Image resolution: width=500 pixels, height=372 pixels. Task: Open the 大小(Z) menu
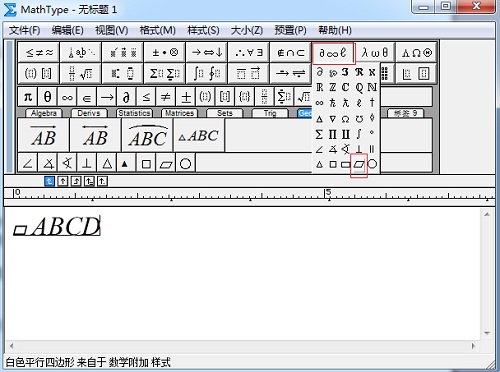(x=247, y=30)
